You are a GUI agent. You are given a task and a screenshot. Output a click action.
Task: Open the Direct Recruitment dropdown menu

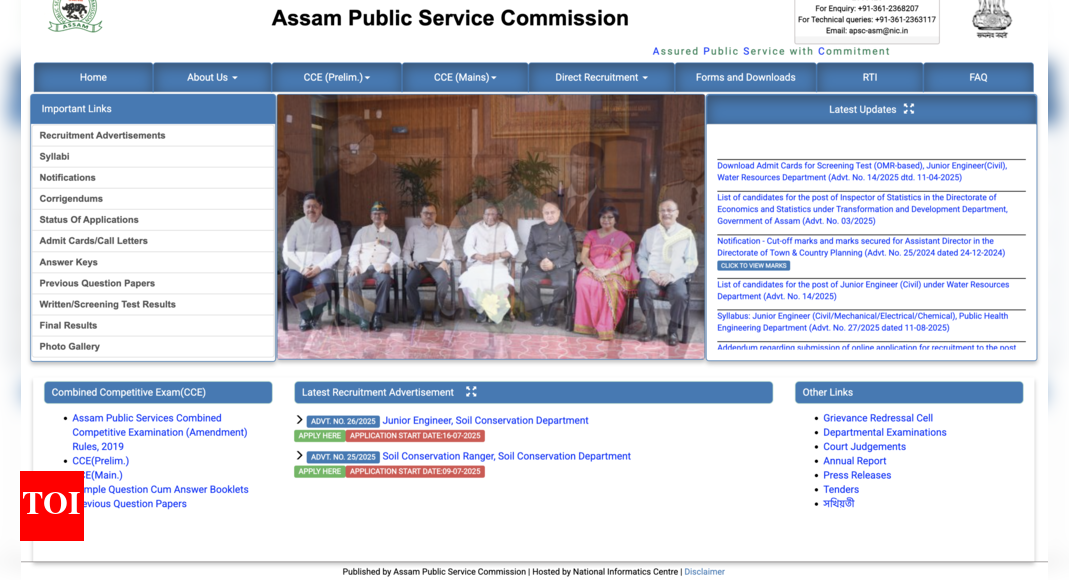pyautogui.click(x=601, y=78)
